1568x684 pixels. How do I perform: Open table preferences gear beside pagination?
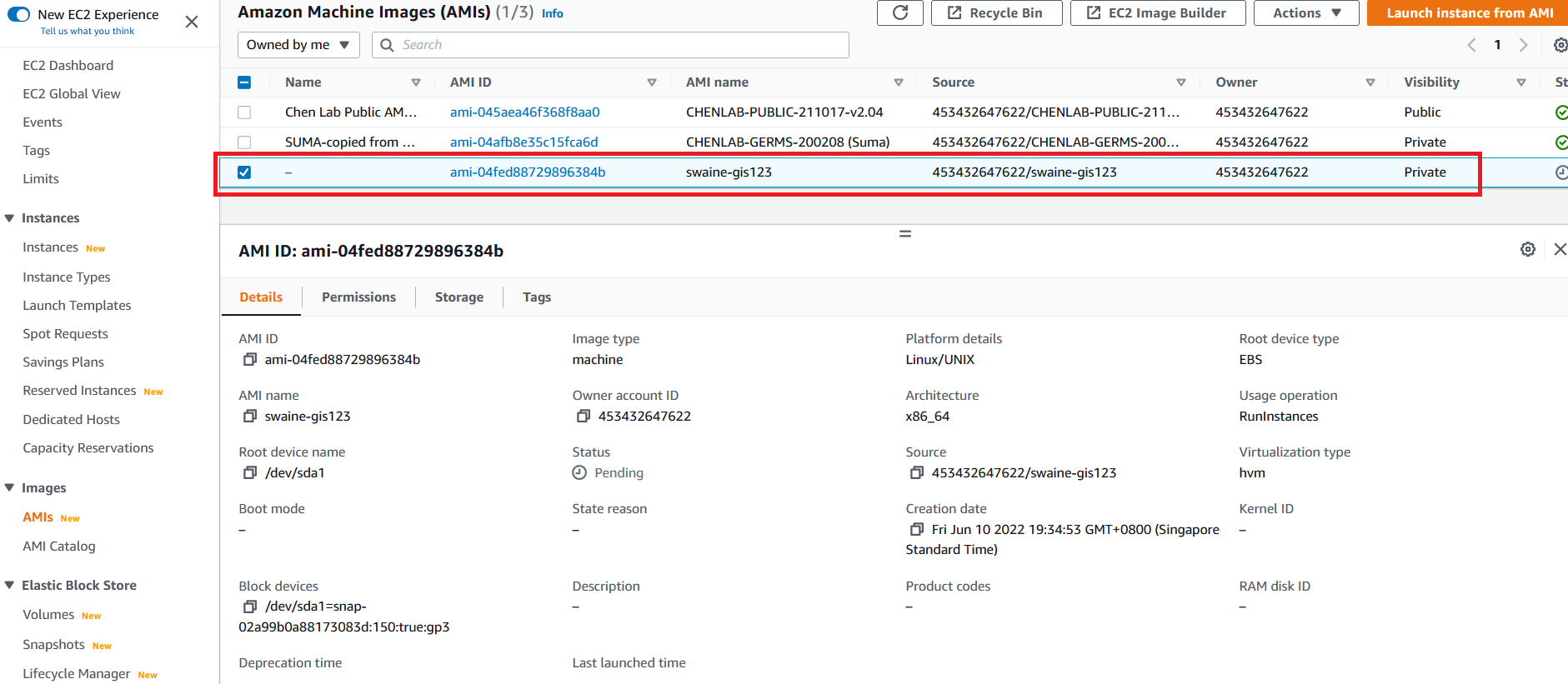[1560, 45]
